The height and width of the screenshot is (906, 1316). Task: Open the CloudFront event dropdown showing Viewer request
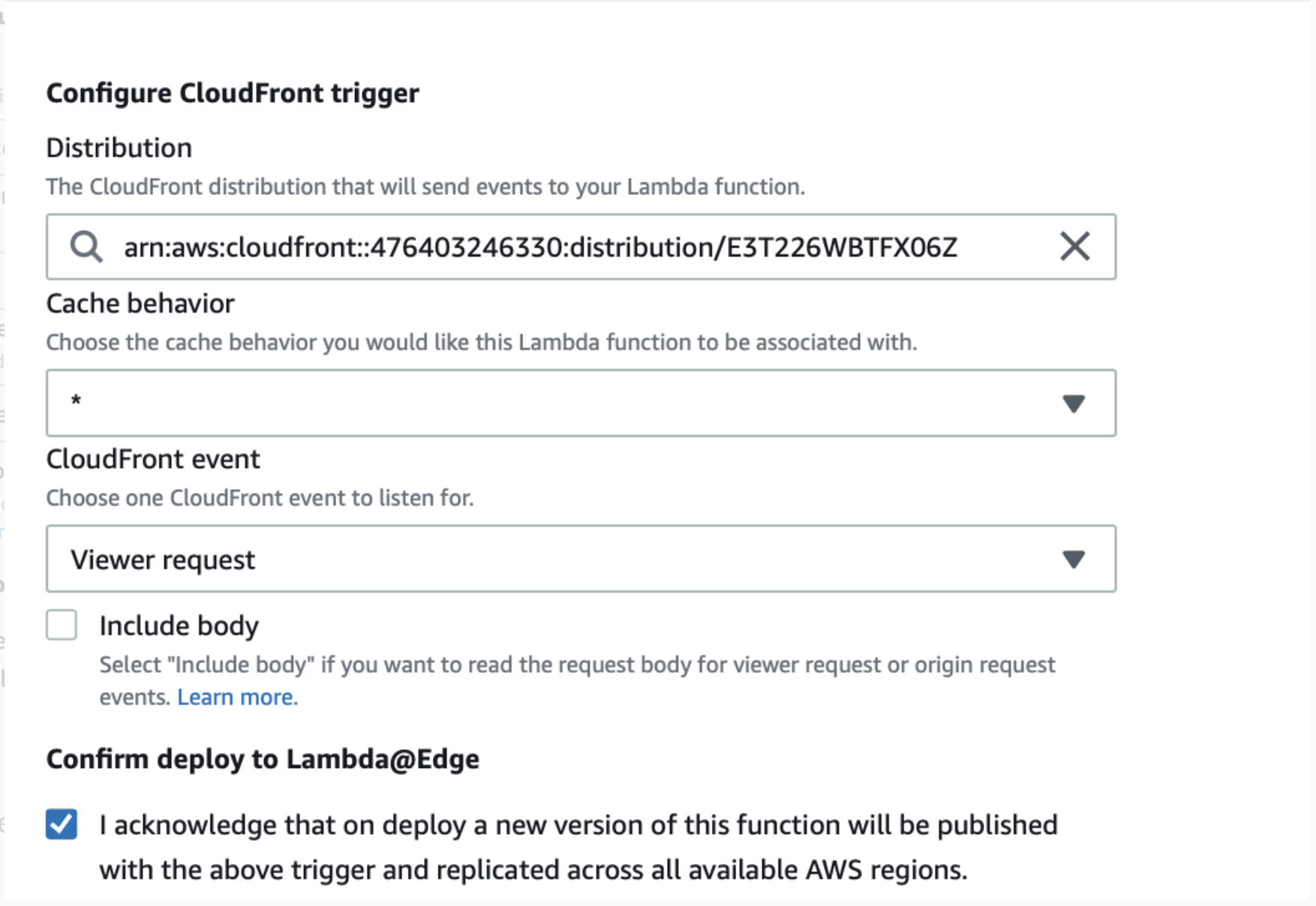click(555, 559)
